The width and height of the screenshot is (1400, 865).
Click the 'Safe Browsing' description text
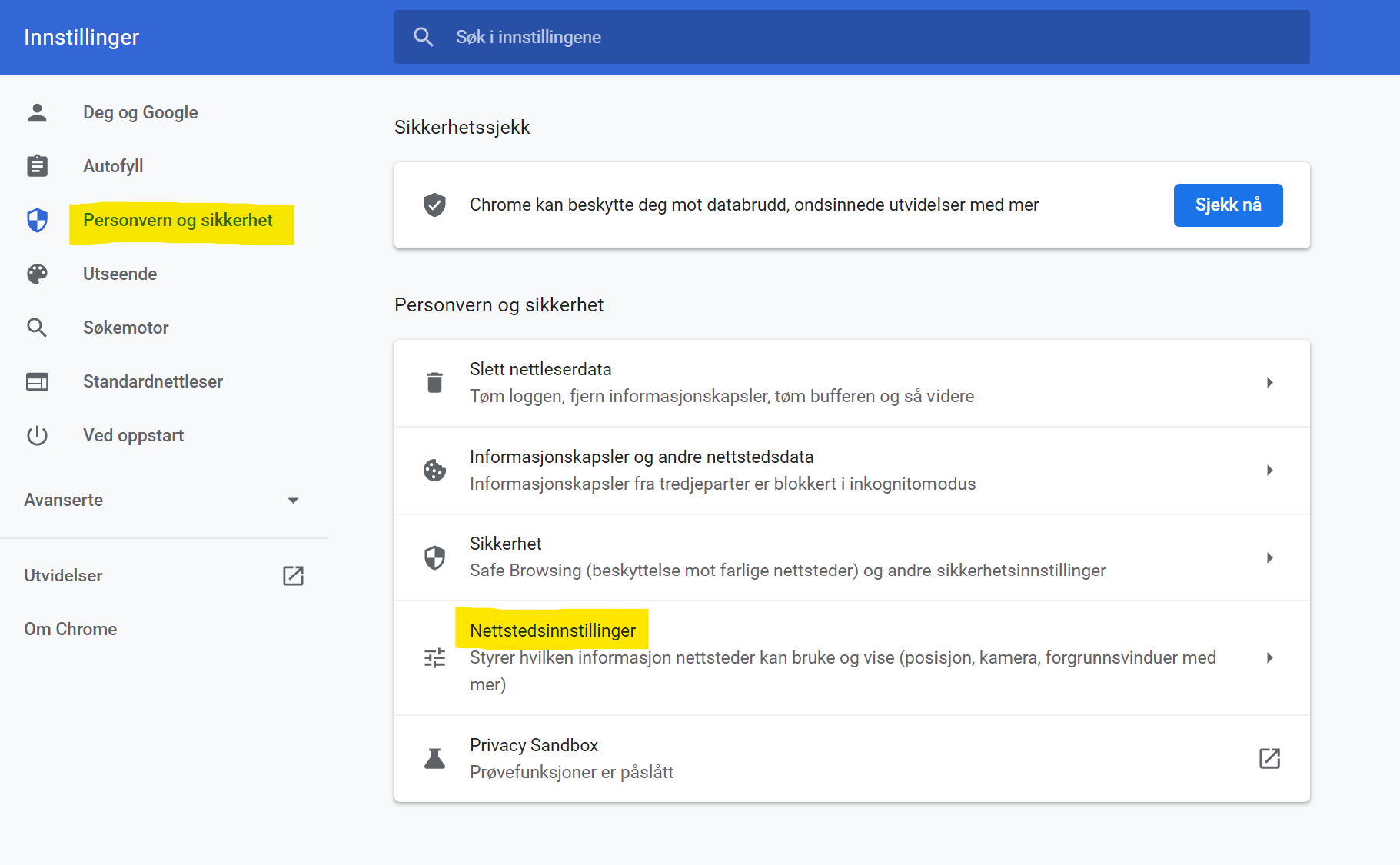coord(788,571)
